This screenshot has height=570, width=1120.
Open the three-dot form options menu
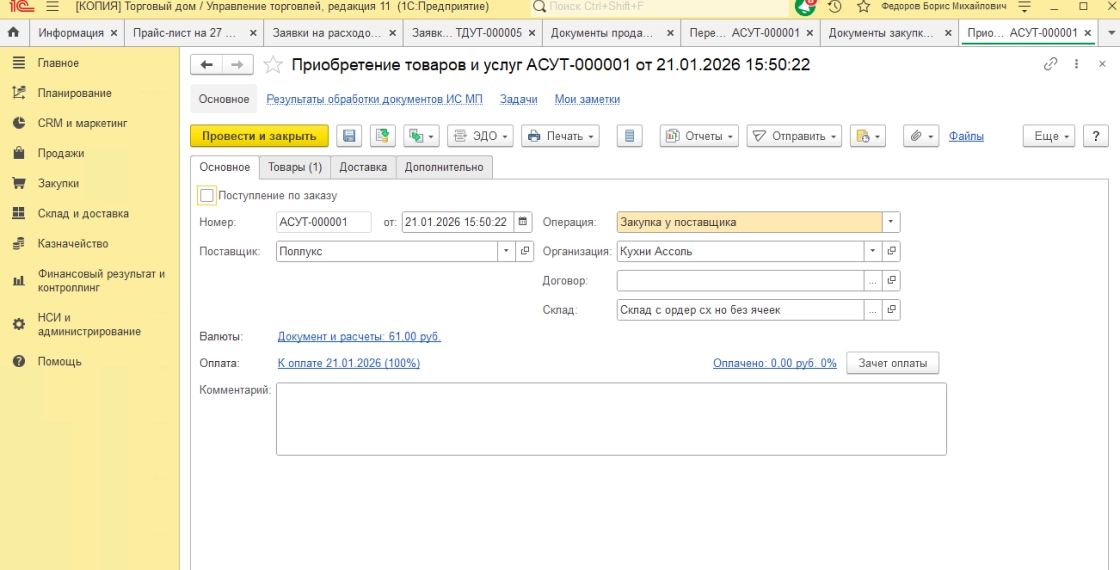tap(1076, 64)
